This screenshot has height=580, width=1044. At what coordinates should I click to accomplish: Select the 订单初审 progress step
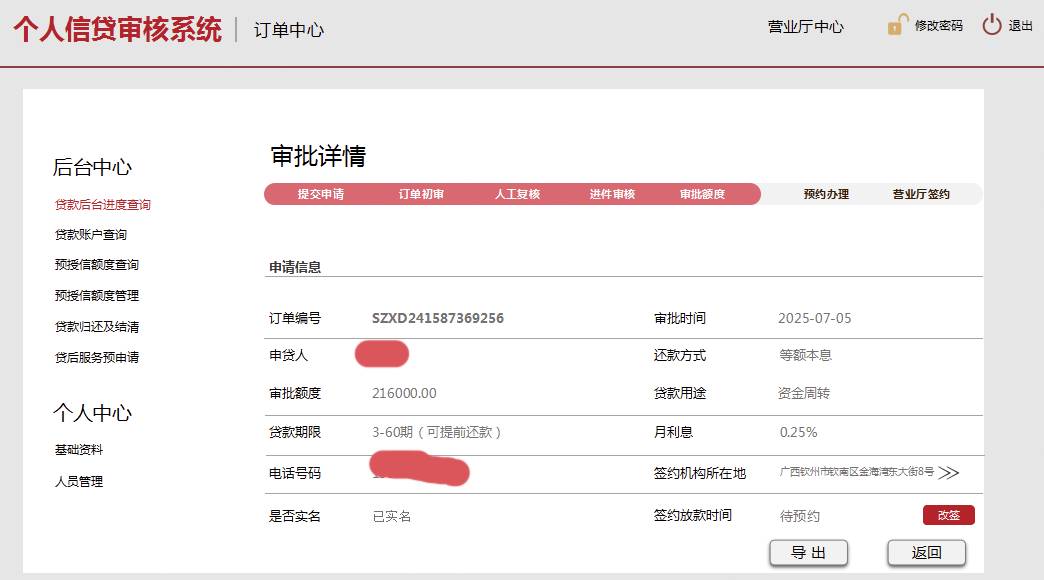(421, 194)
